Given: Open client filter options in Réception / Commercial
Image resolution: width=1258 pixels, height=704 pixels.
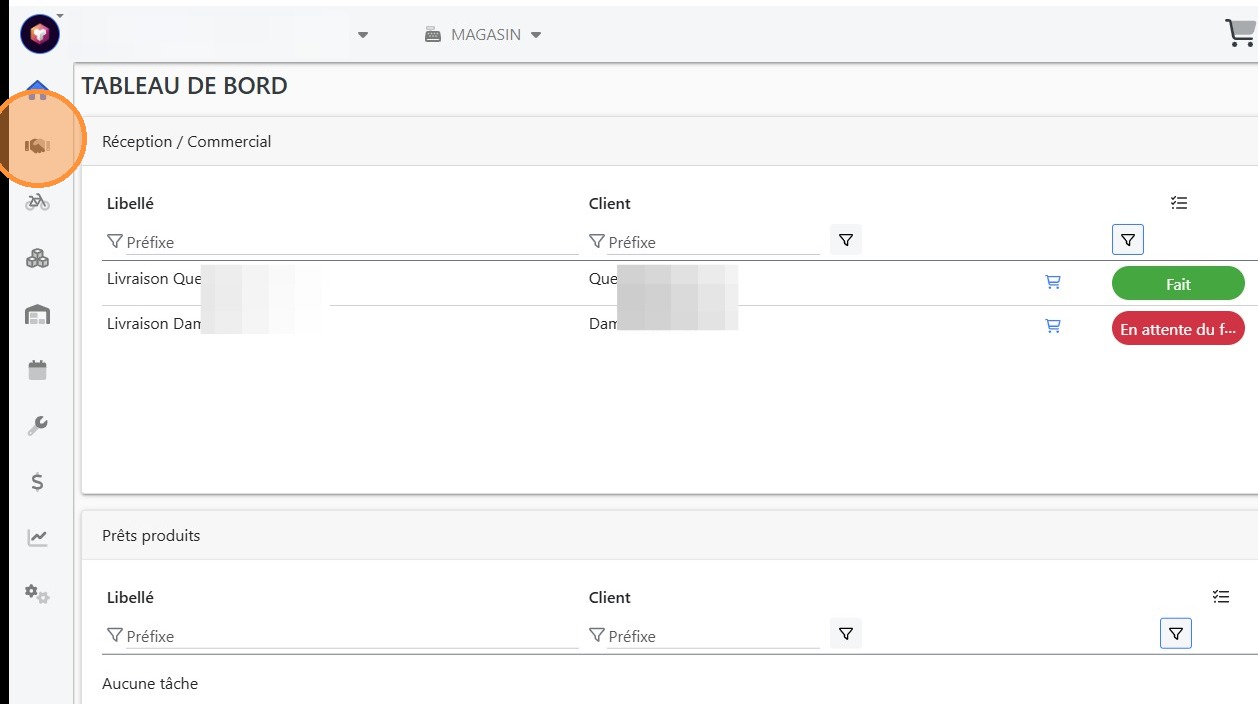Looking at the screenshot, I should tap(846, 240).
